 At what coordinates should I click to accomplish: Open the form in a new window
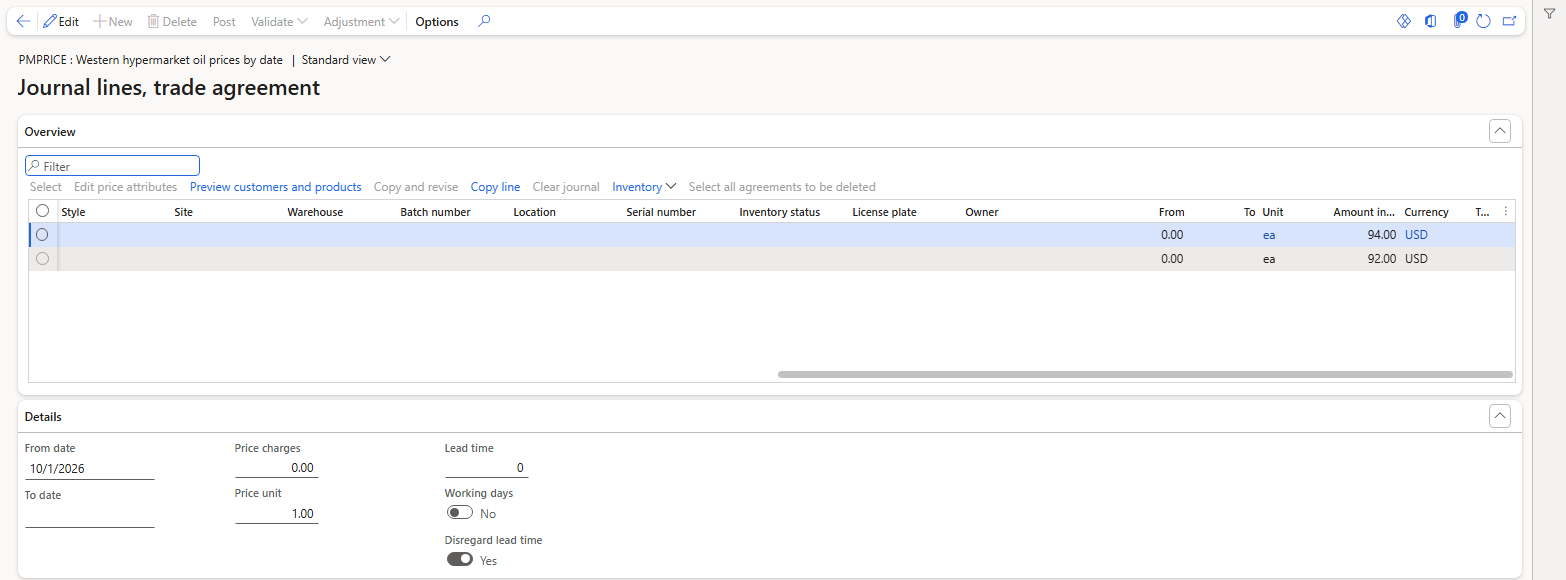tap(1509, 21)
